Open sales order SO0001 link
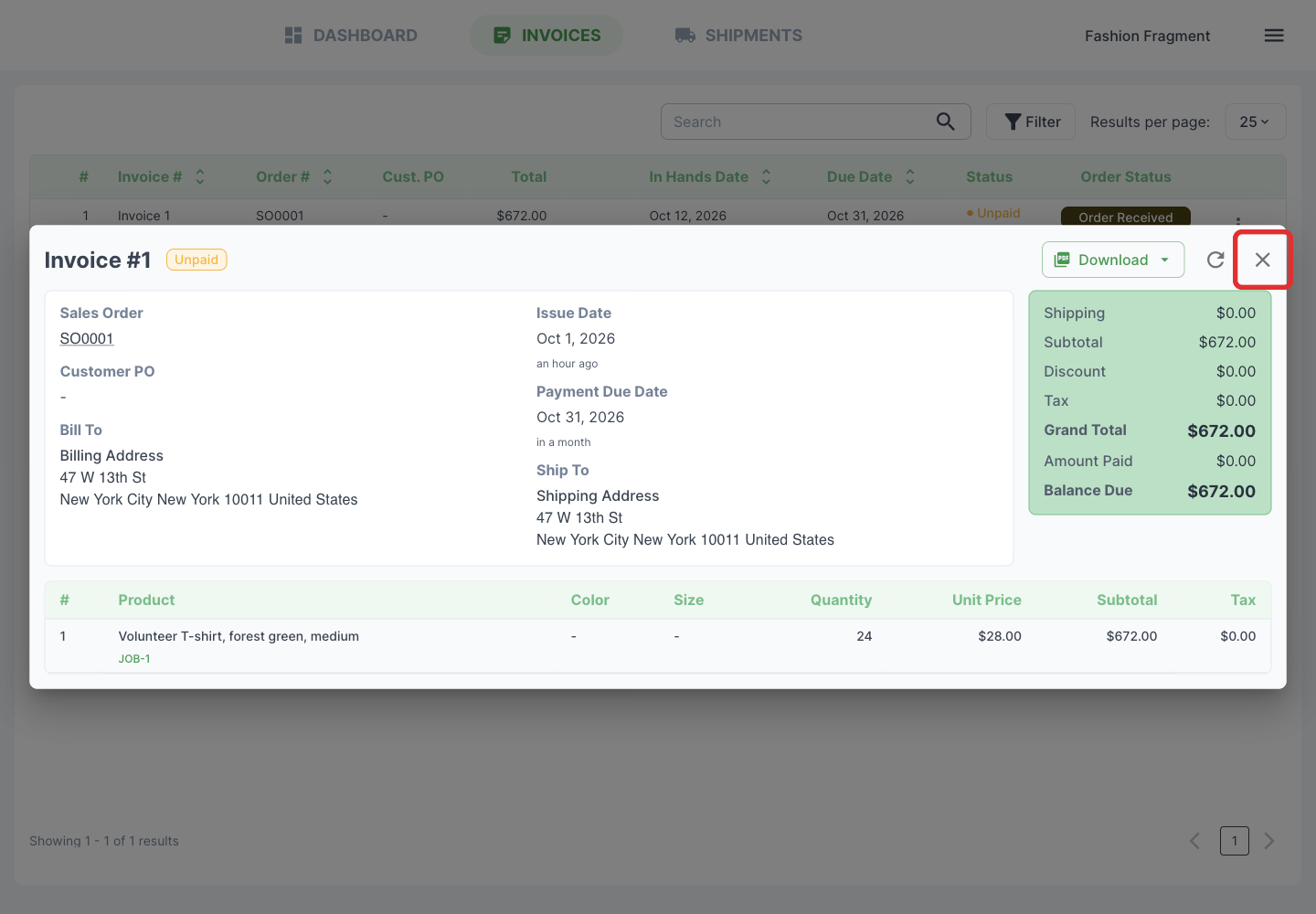The height and width of the screenshot is (914, 1316). [x=87, y=338]
